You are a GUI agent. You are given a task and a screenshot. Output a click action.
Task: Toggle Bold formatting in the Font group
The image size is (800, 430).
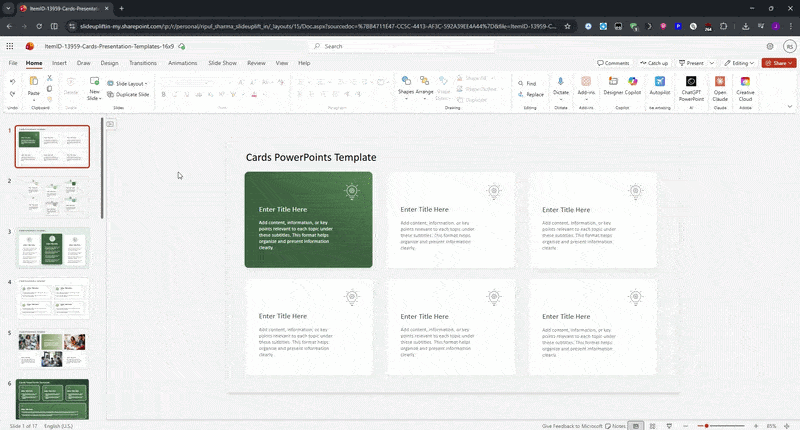(x=164, y=94)
